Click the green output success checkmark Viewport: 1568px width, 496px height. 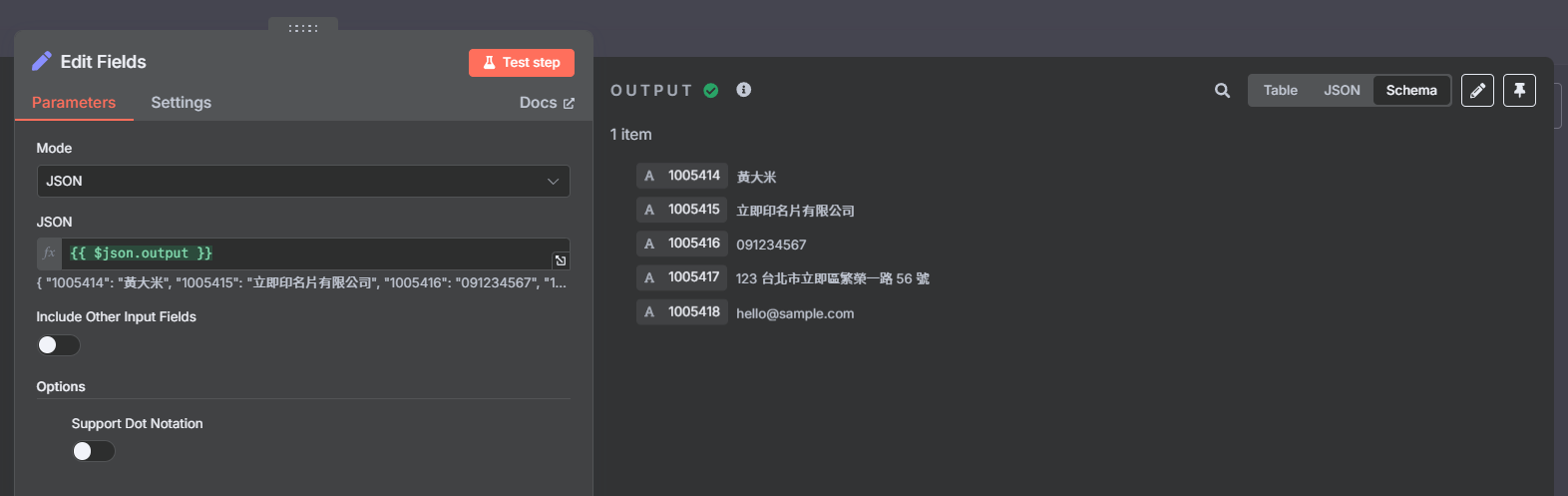pyautogui.click(x=711, y=91)
